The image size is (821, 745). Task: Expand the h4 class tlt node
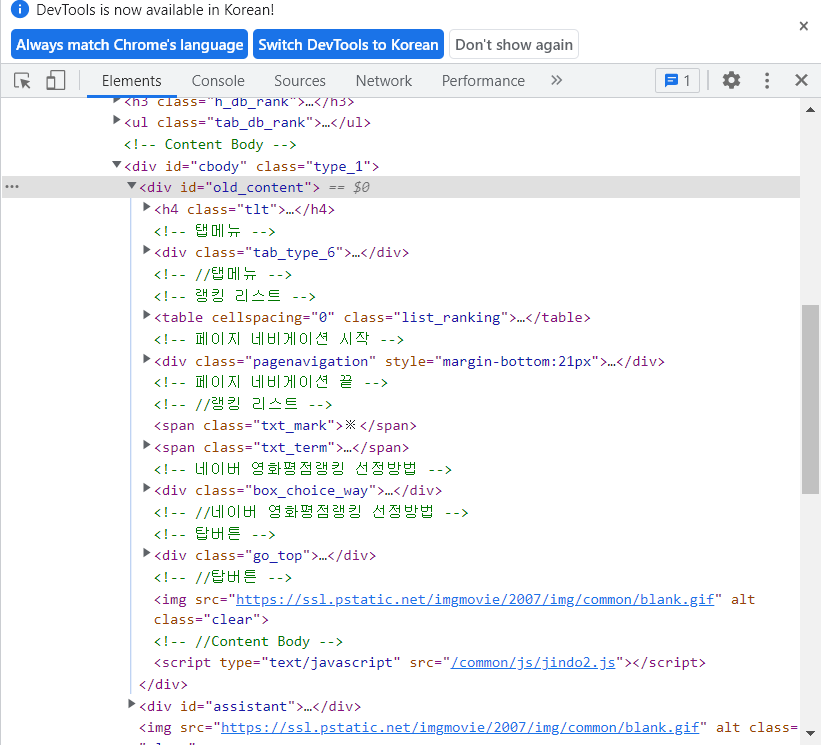(147, 208)
